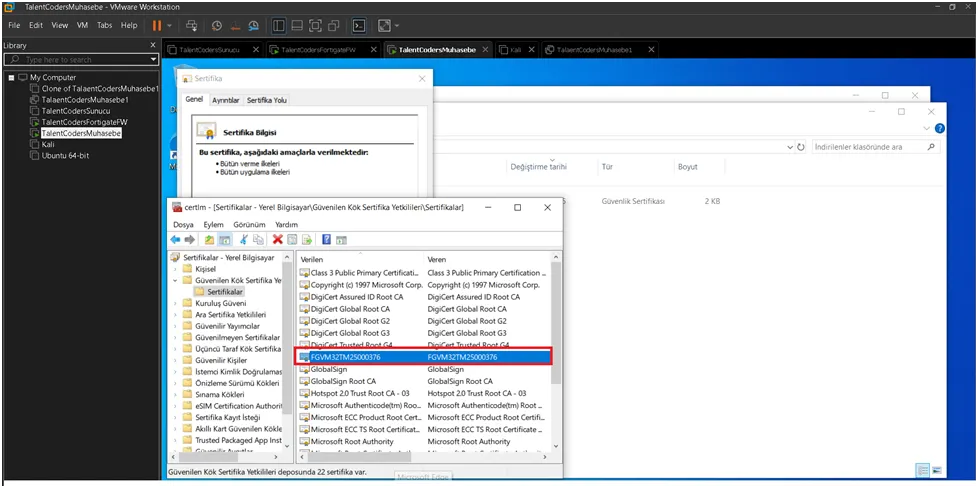Viewport: 978px width, 488px height.
Task: Click the blue help question-mark icon
Action: click(x=327, y=240)
